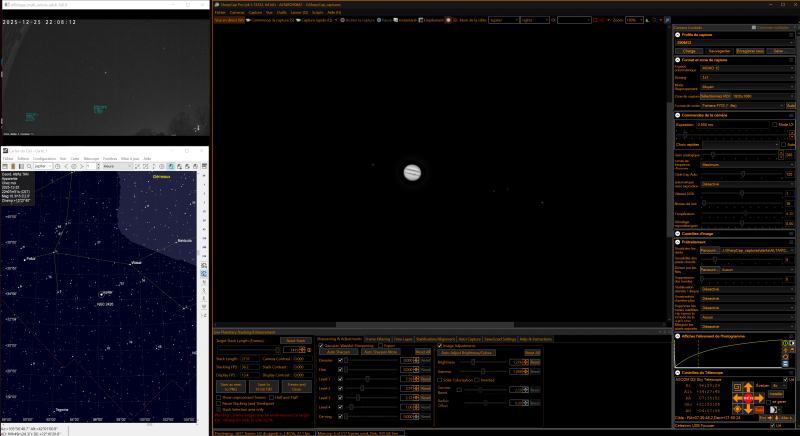The width and height of the screenshot is (800, 436).
Task: Toggle the Image Adjustments checkbox
Action: pos(439,346)
